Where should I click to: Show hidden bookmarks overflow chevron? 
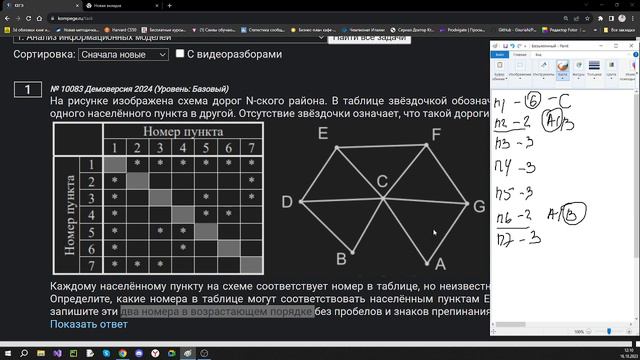[595, 30]
